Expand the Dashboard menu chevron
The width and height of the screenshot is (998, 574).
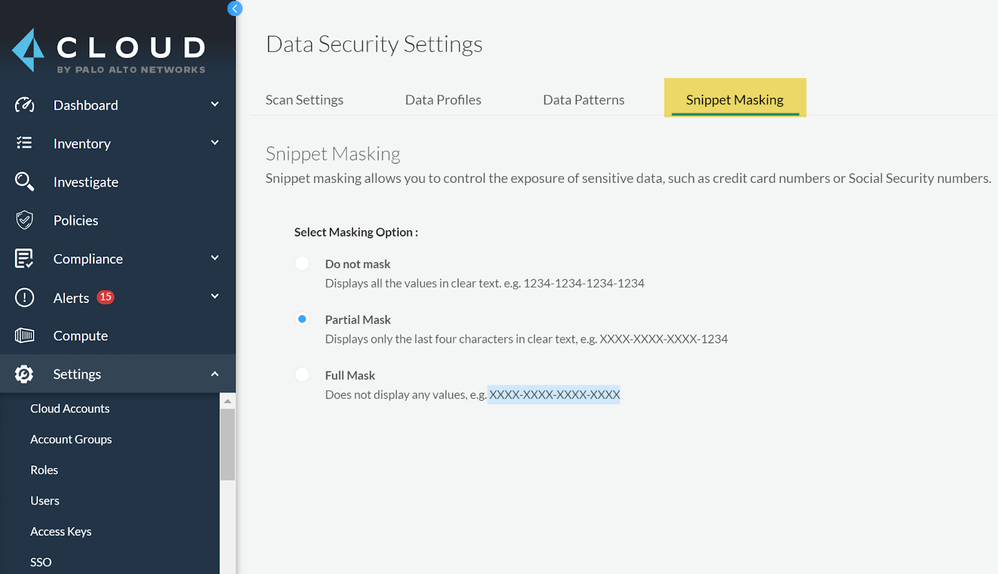(x=215, y=105)
